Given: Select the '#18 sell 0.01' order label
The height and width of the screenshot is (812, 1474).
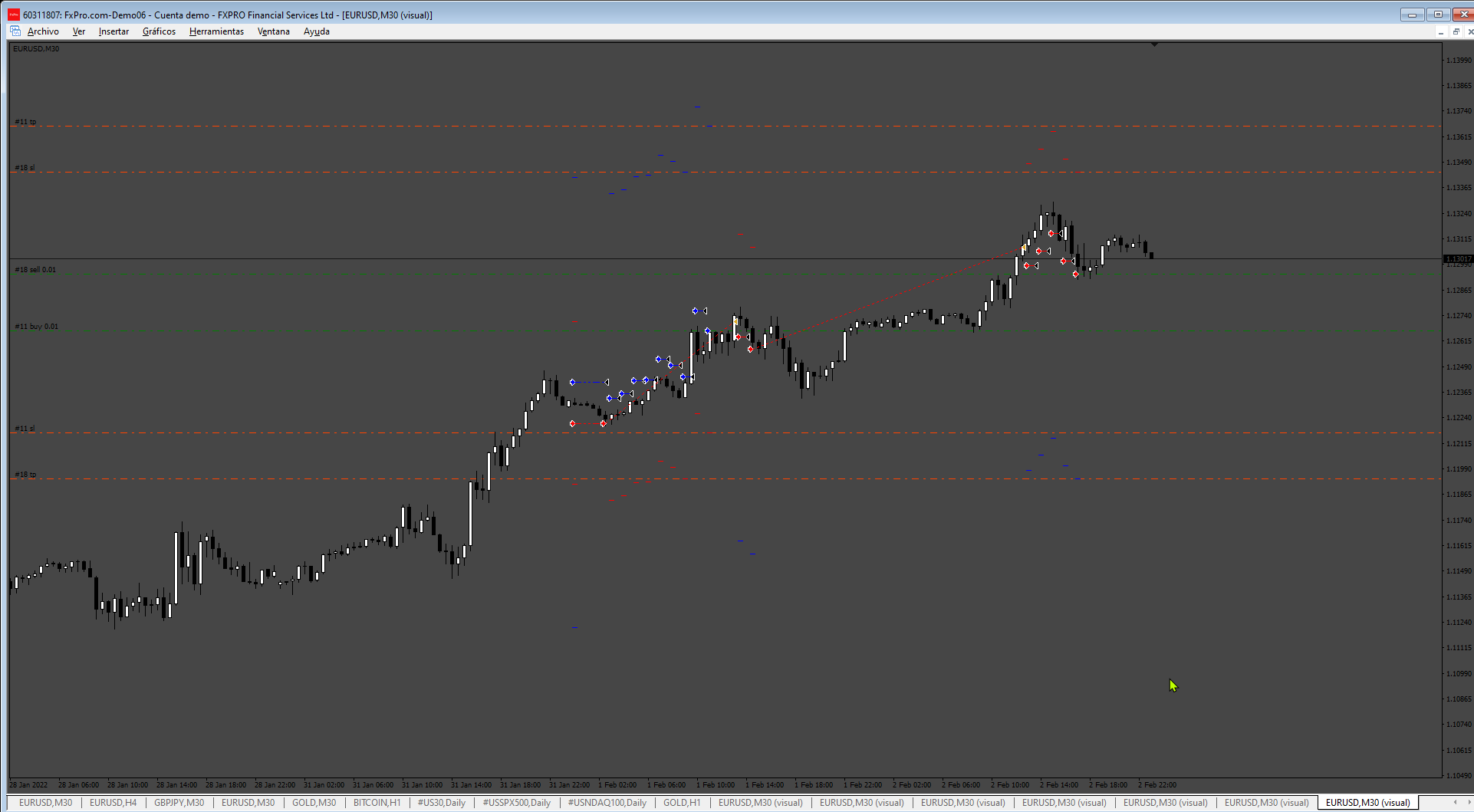Looking at the screenshot, I should [x=35, y=270].
